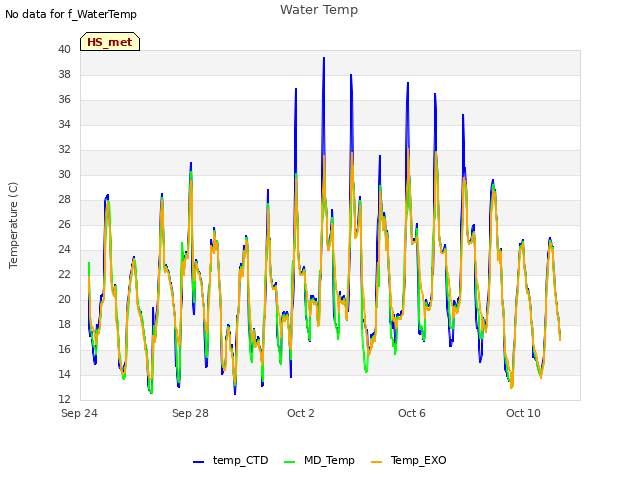Click the 'No data for f_WaterTemp' message

[x=71, y=14]
